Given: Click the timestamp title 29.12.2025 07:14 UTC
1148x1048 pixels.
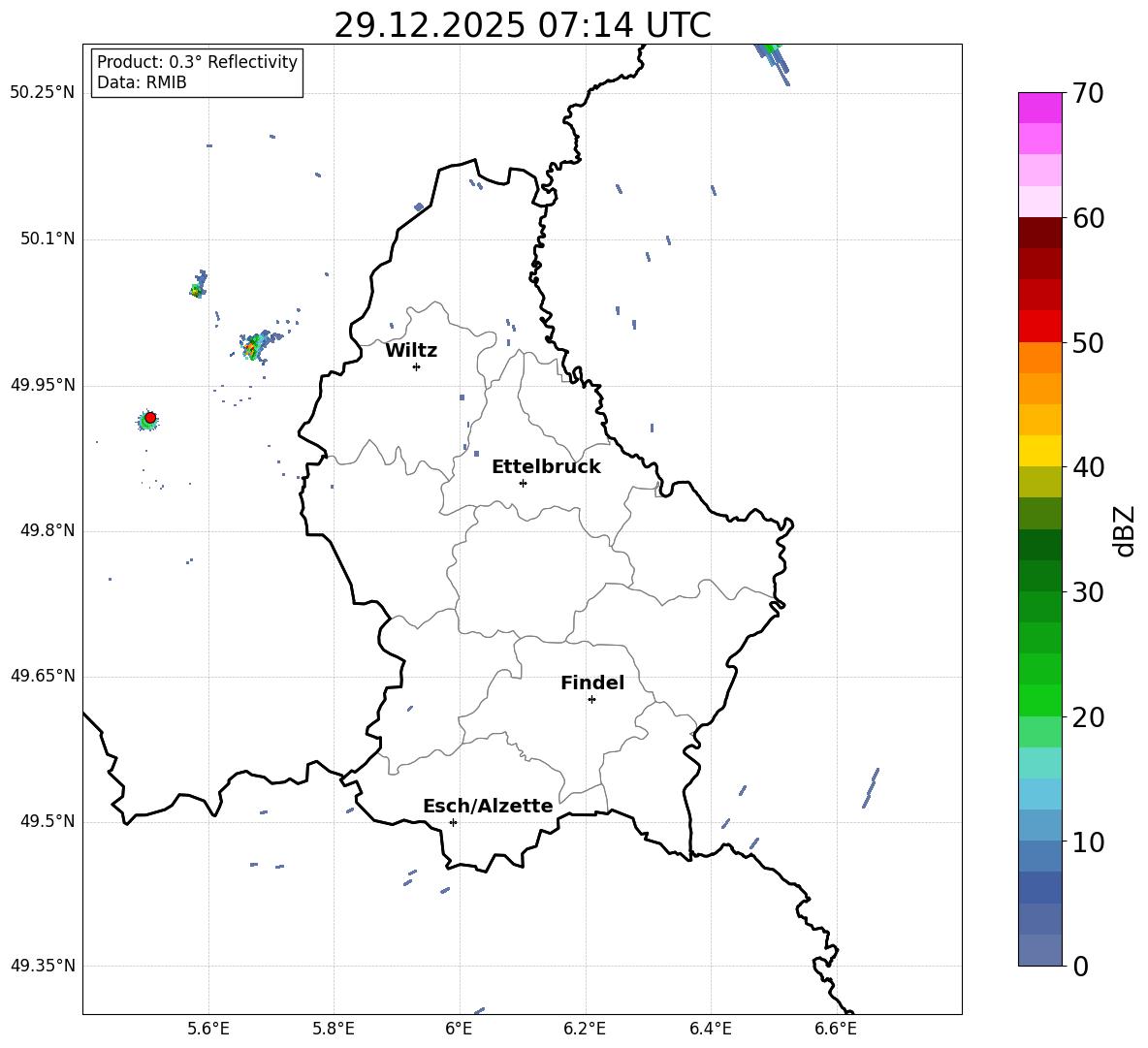Looking at the screenshot, I should coord(522,25).
